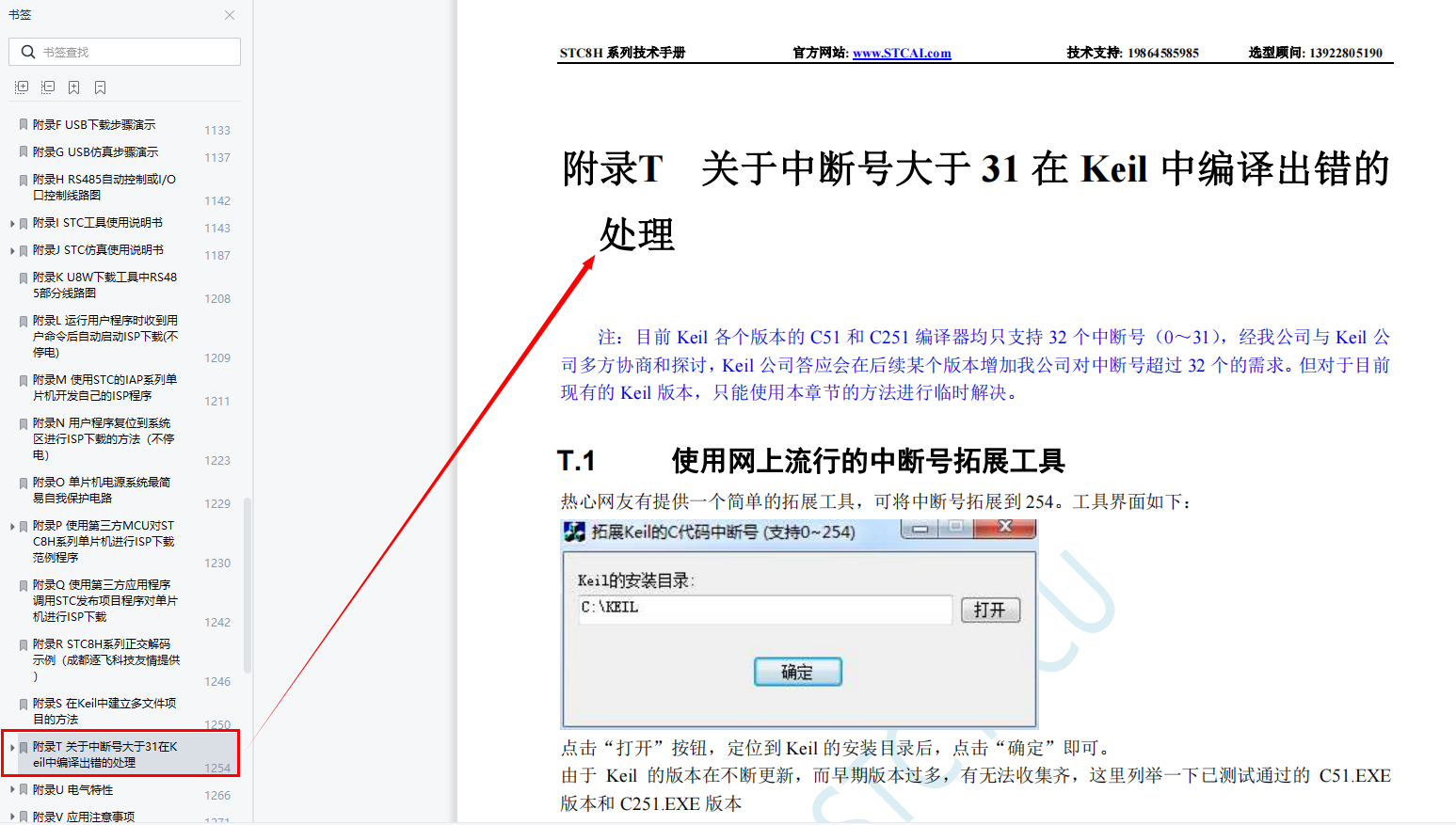Click the collapse all bookmarks icon

click(x=48, y=87)
